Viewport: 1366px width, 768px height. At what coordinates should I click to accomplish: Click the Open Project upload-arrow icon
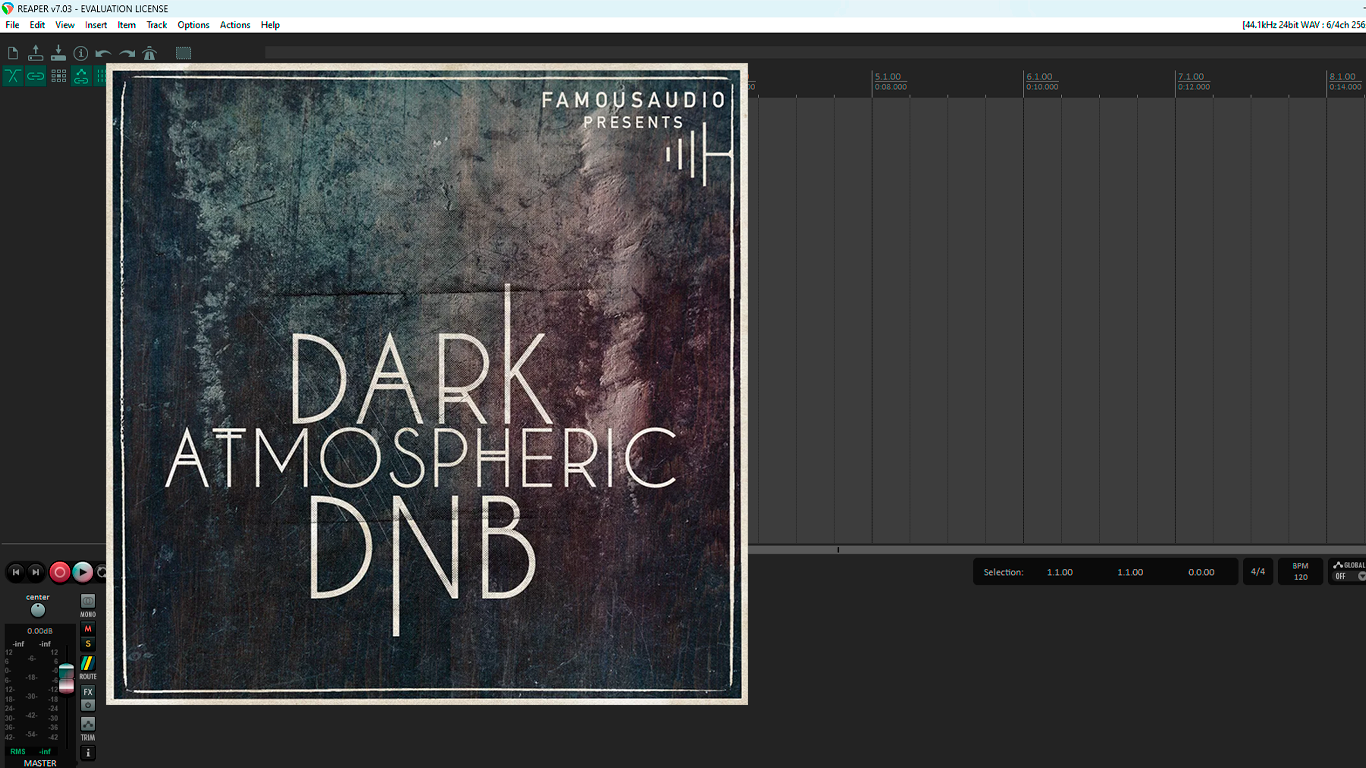point(35,53)
